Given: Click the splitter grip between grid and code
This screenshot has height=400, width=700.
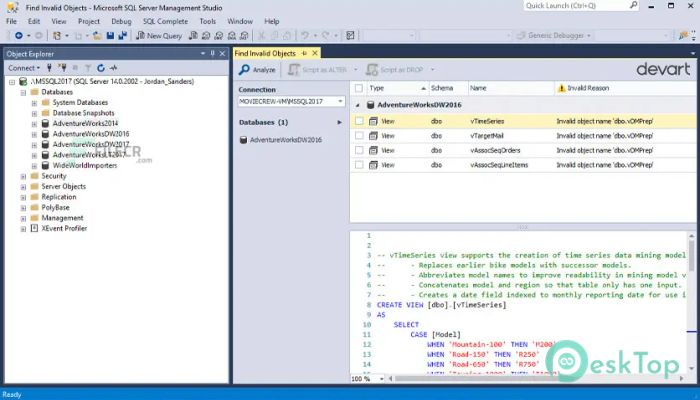Looking at the screenshot, I should pos(523,227).
